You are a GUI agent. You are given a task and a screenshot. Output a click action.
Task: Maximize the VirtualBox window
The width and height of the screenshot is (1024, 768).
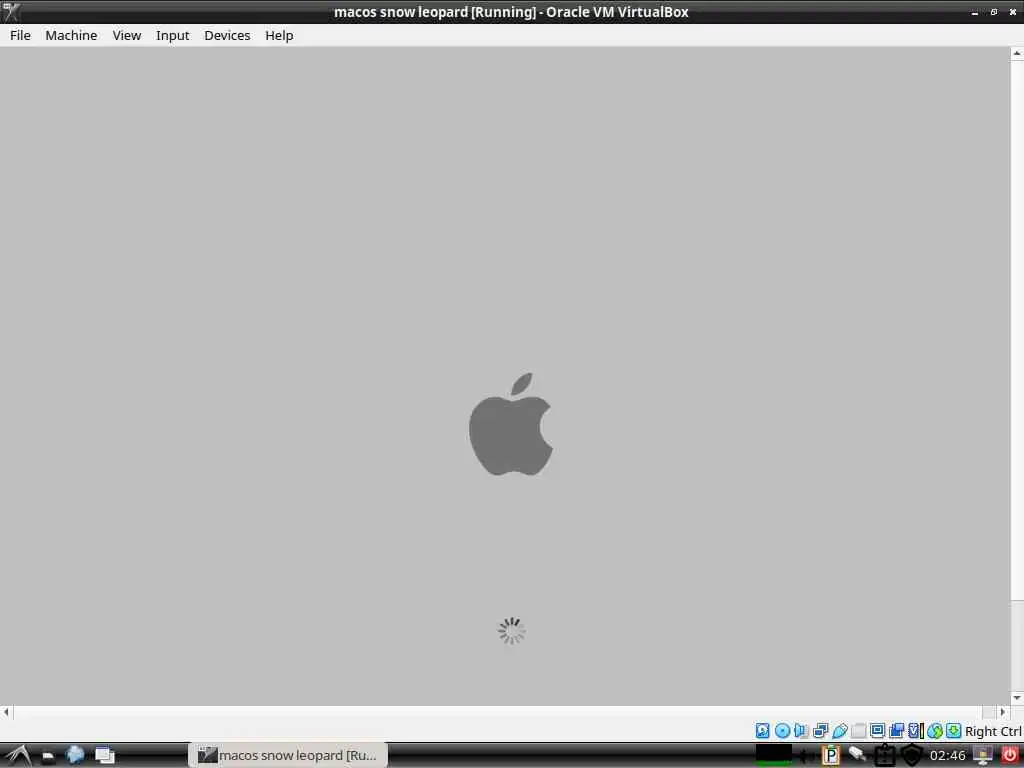click(x=994, y=12)
